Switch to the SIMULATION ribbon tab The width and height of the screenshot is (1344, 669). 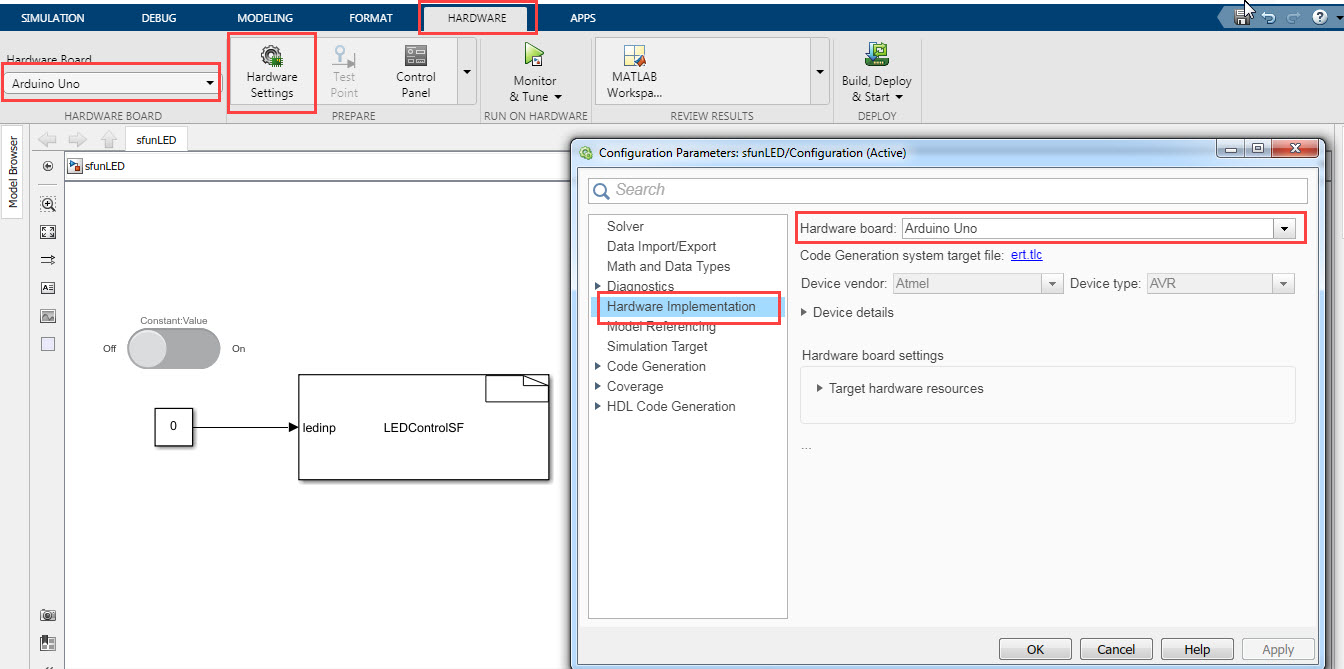53,17
